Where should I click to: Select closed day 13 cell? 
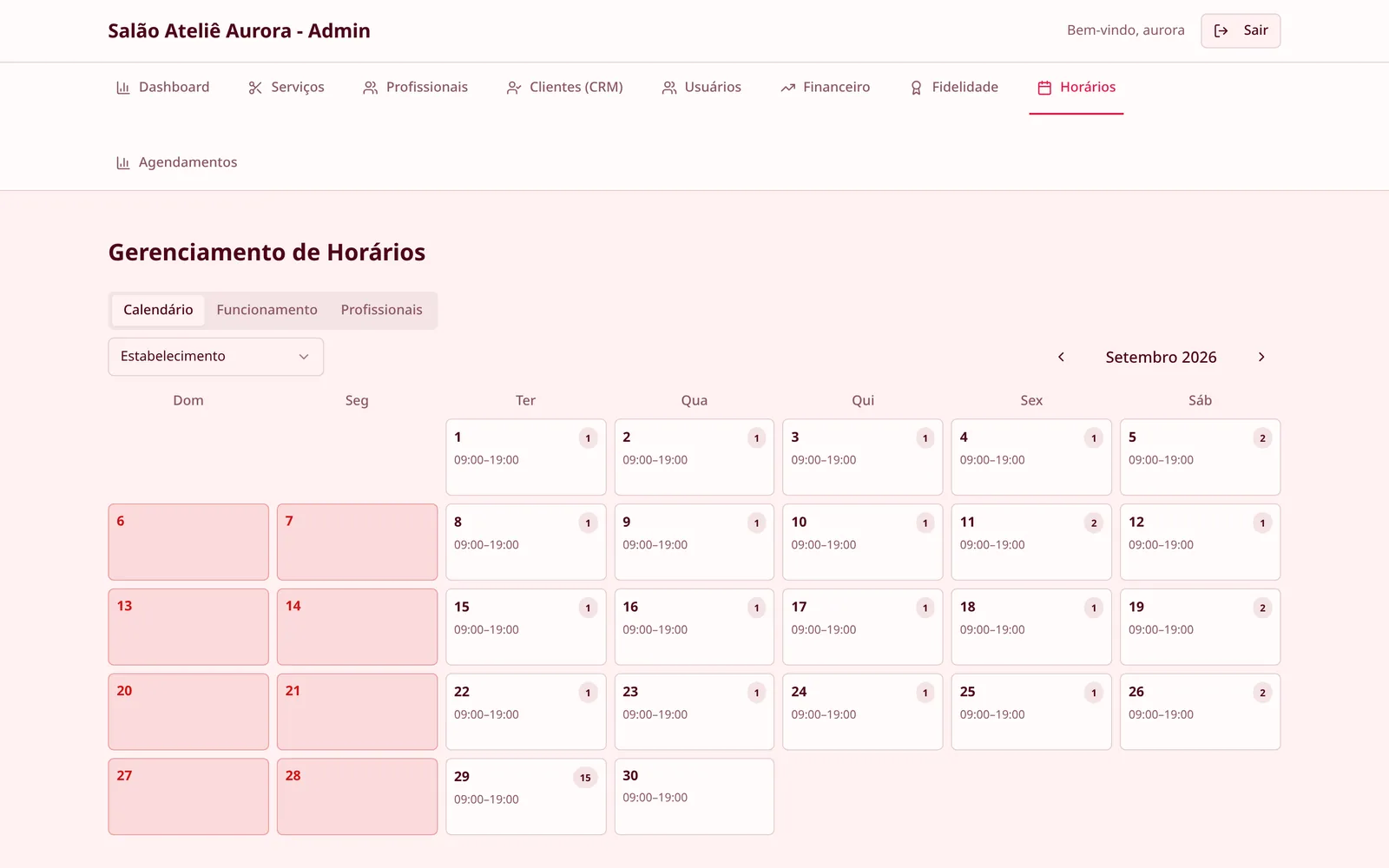(x=188, y=628)
